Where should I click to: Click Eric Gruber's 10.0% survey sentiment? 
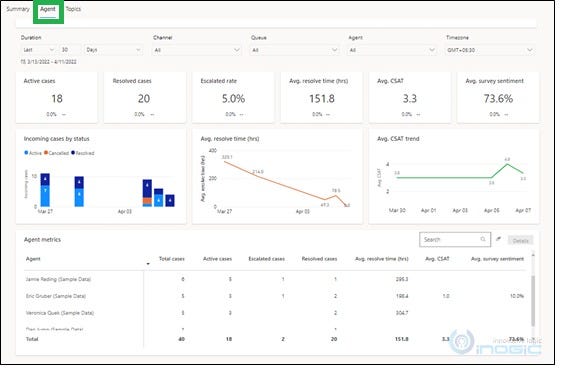coord(517,296)
